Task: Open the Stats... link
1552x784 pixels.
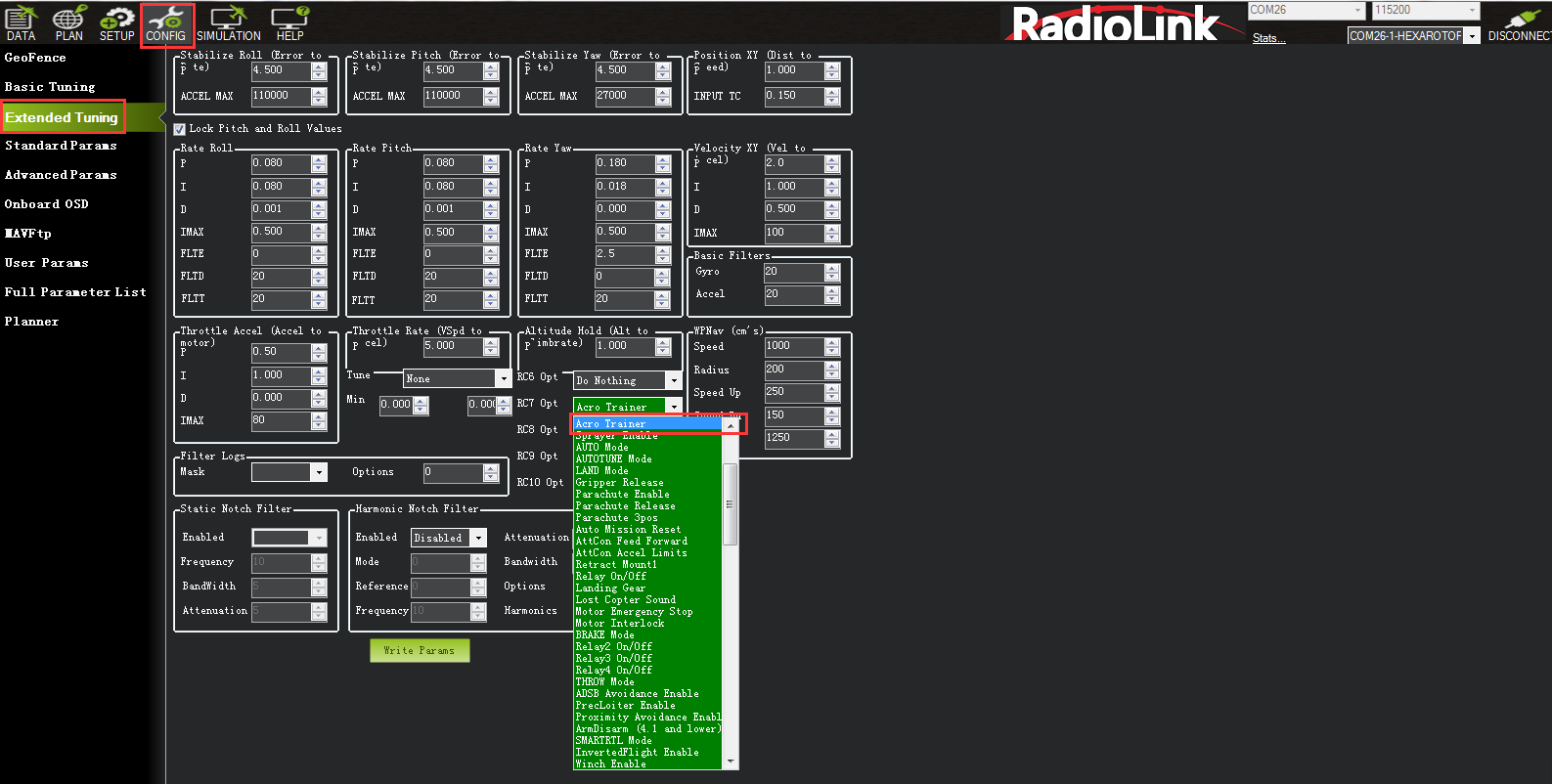Action: coord(1268,38)
